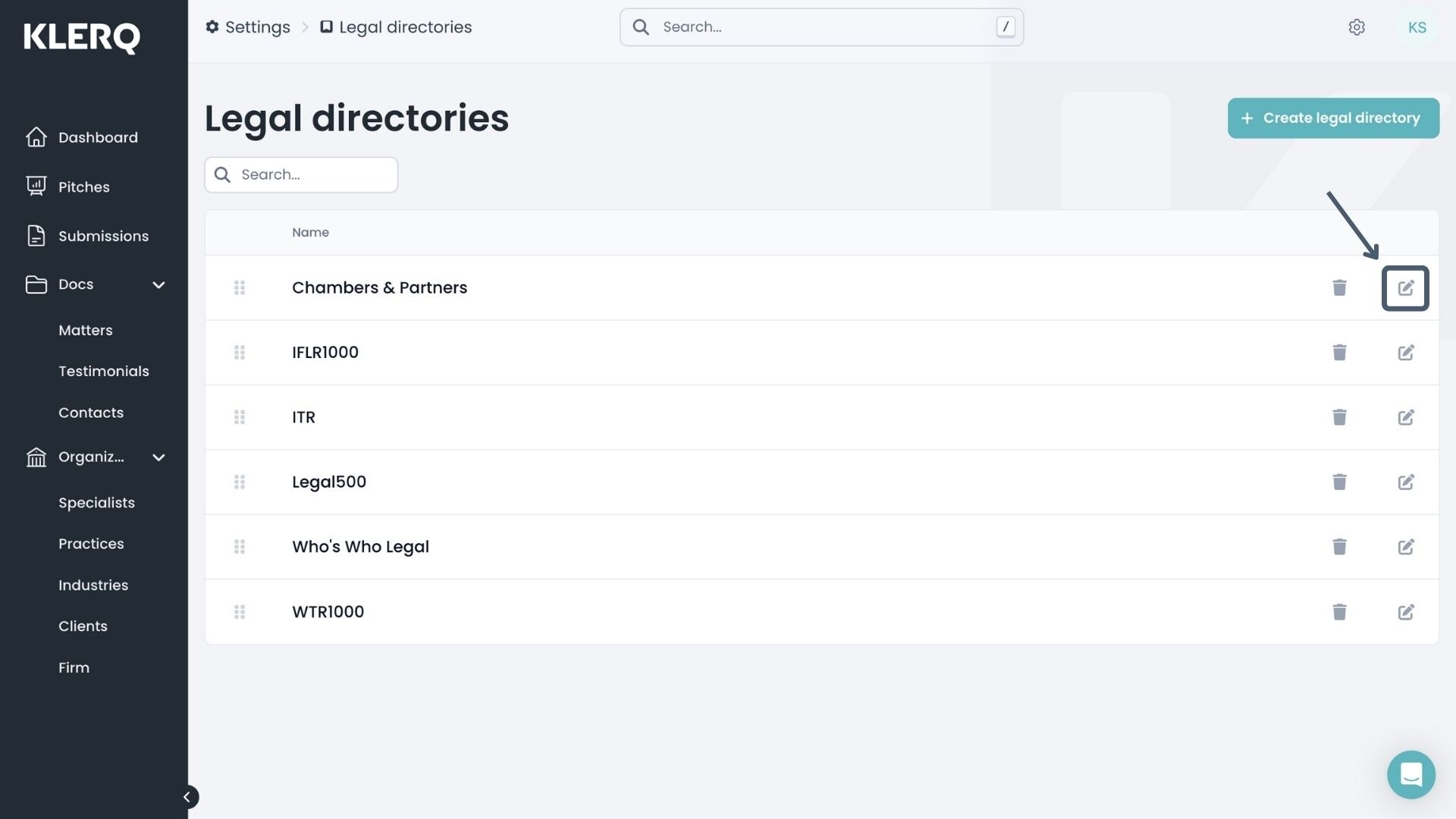Open the chat support widget
The width and height of the screenshot is (1456, 819).
point(1410,774)
